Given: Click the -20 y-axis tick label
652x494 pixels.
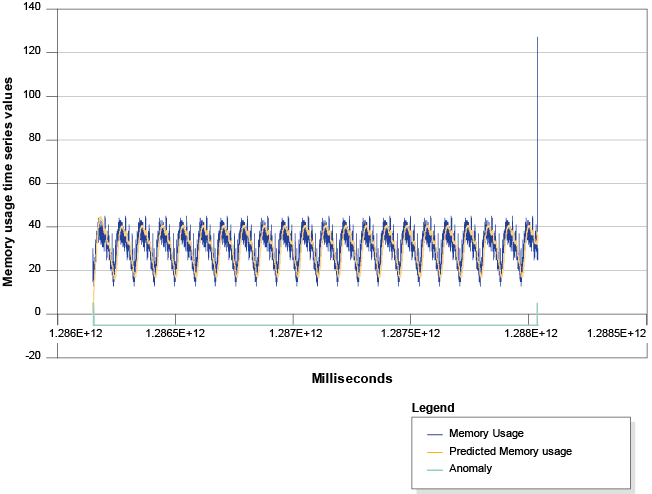Looking at the screenshot, I should tap(33, 357).
